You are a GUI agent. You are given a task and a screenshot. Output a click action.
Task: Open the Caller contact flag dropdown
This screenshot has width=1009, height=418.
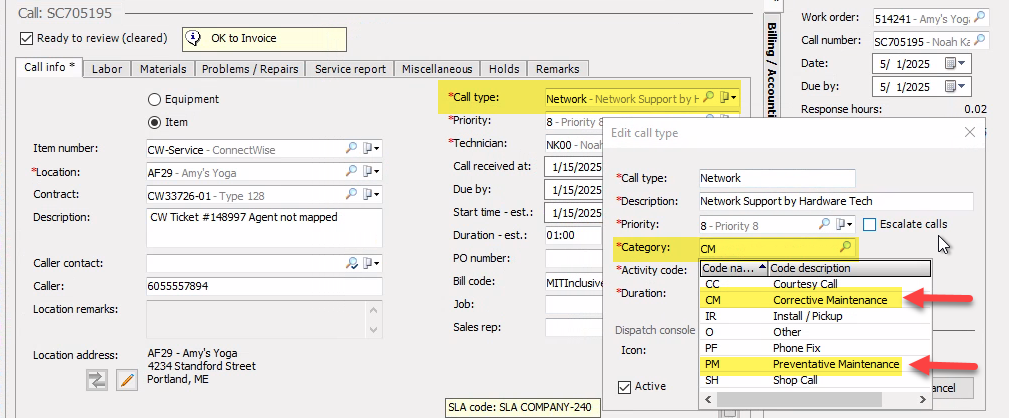tap(371, 263)
